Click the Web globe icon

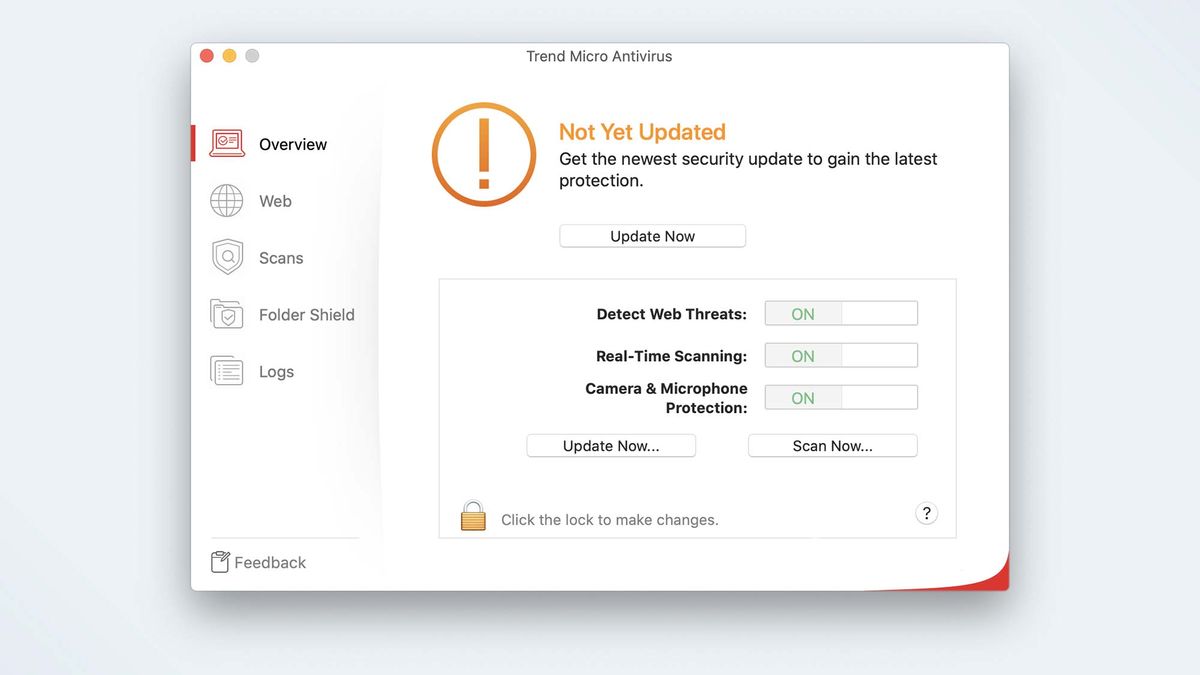226,200
